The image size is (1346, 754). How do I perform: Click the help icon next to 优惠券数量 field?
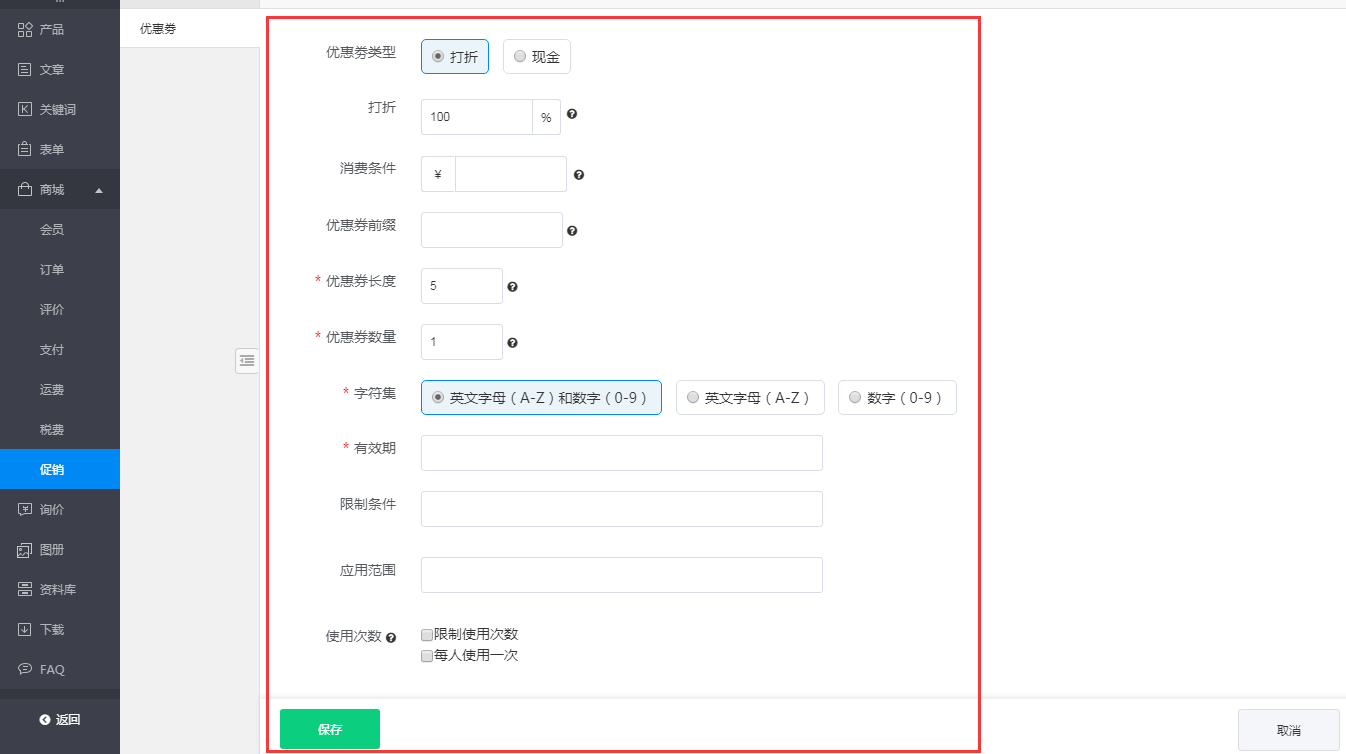coord(512,343)
